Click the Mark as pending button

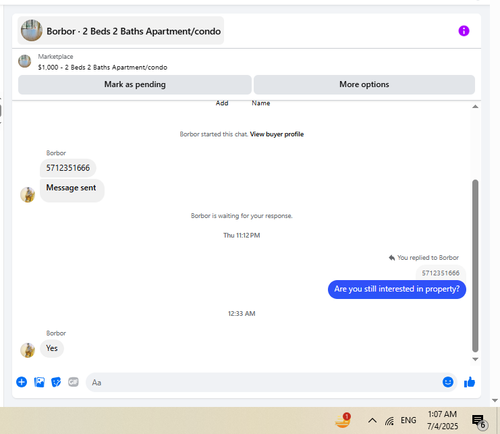[135, 85]
